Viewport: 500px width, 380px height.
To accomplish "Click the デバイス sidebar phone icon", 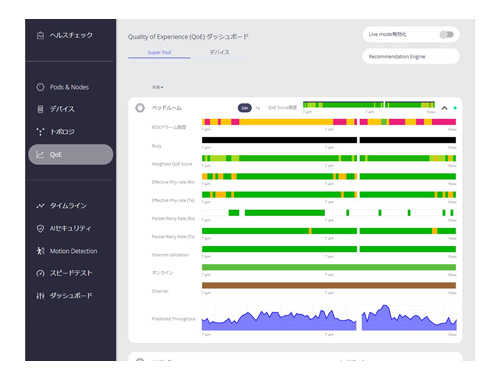I will (x=40, y=109).
